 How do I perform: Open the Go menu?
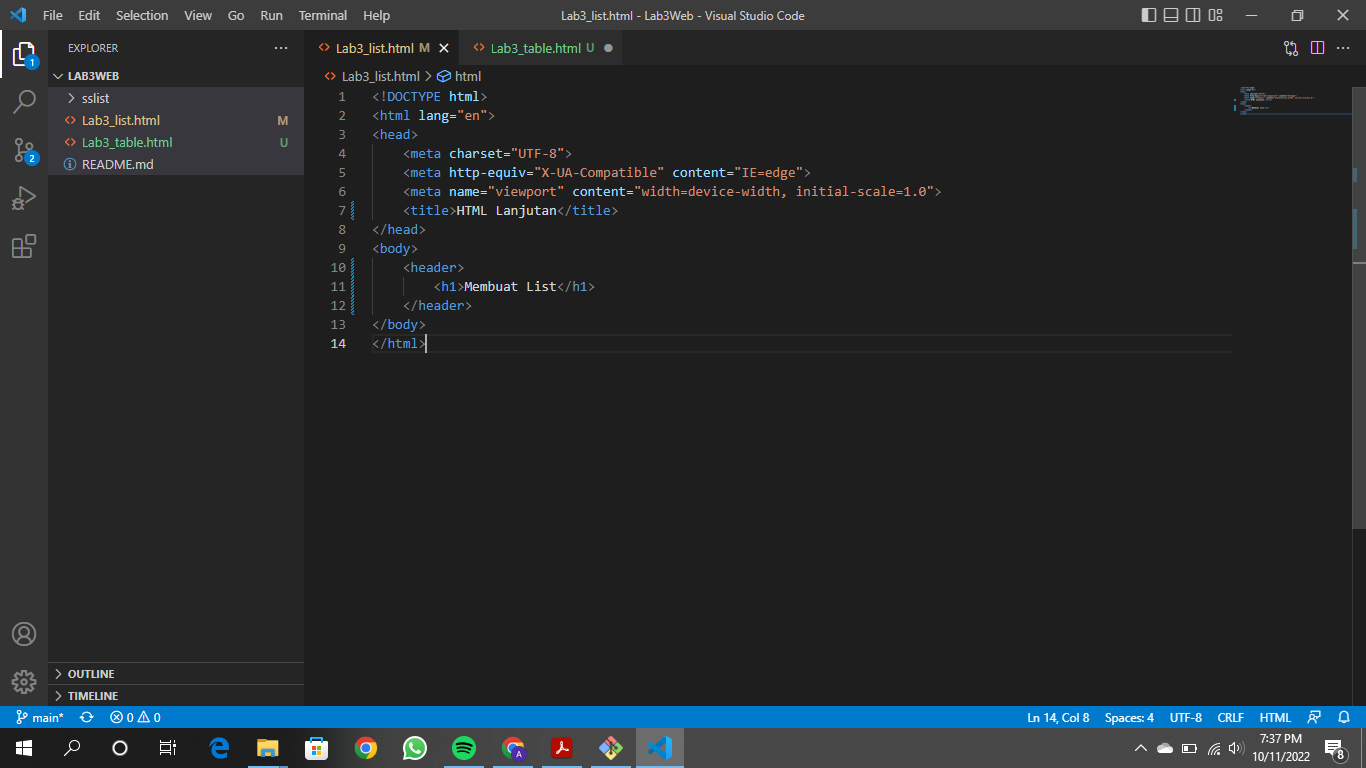click(x=236, y=15)
